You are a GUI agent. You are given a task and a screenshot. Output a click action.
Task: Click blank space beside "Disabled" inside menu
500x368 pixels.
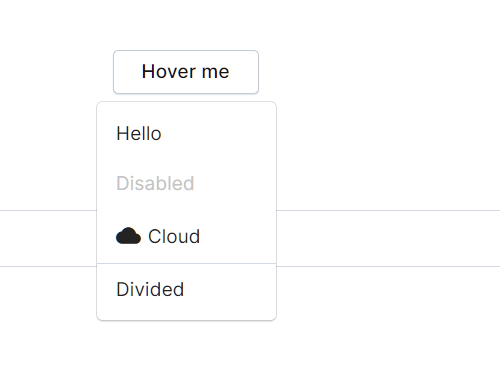[x=235, y=183]
